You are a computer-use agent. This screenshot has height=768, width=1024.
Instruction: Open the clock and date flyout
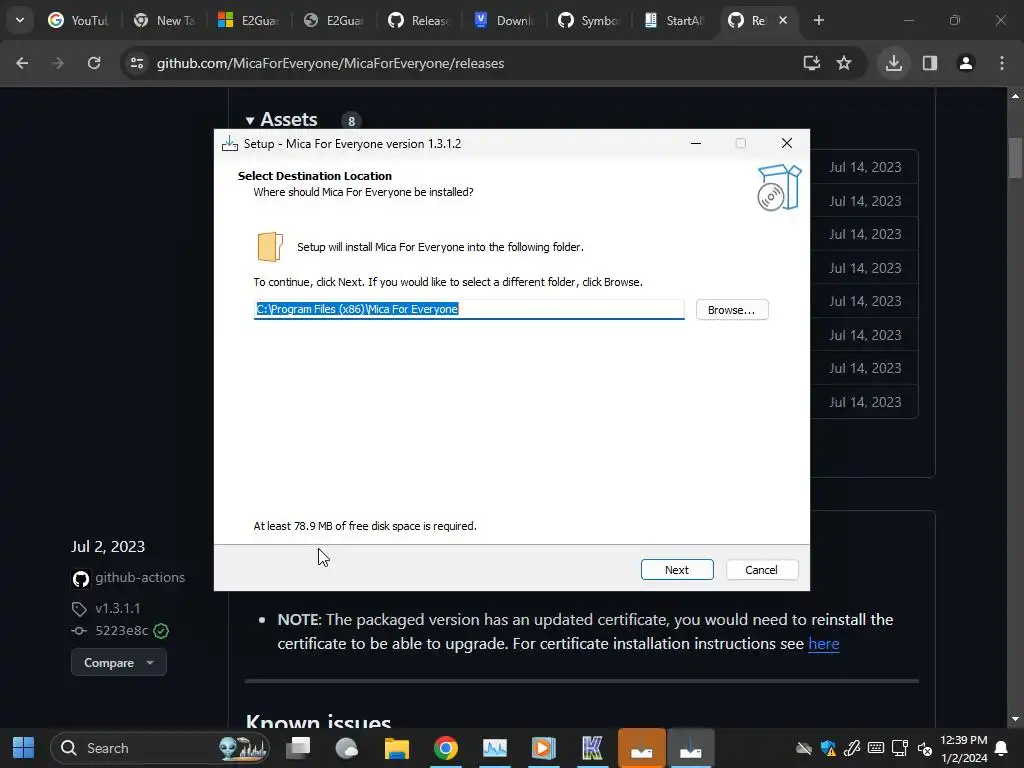click(963, 748)
